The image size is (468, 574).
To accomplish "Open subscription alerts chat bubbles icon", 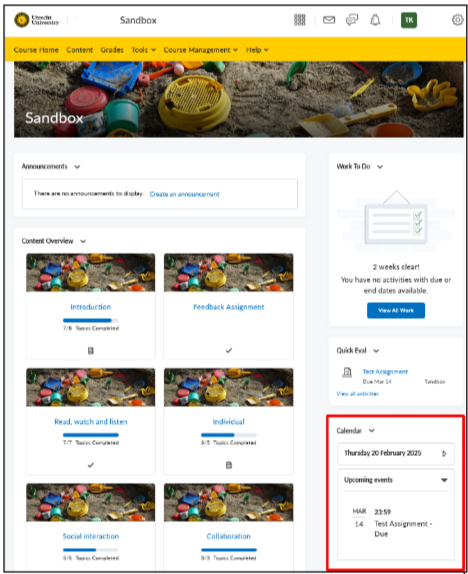I will tap(352, 20).
